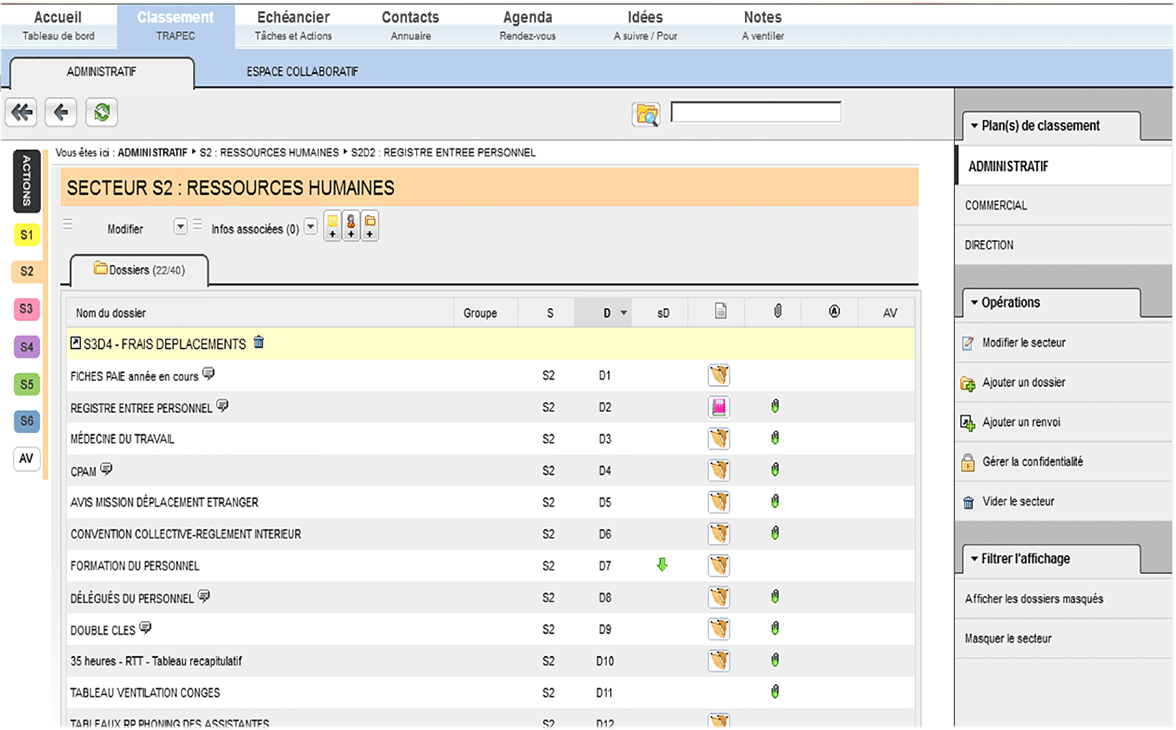This screenshot has width=1176, height=730.
Task: Open folder icon of FICHES PAIE row
Action: click(718, 375)
